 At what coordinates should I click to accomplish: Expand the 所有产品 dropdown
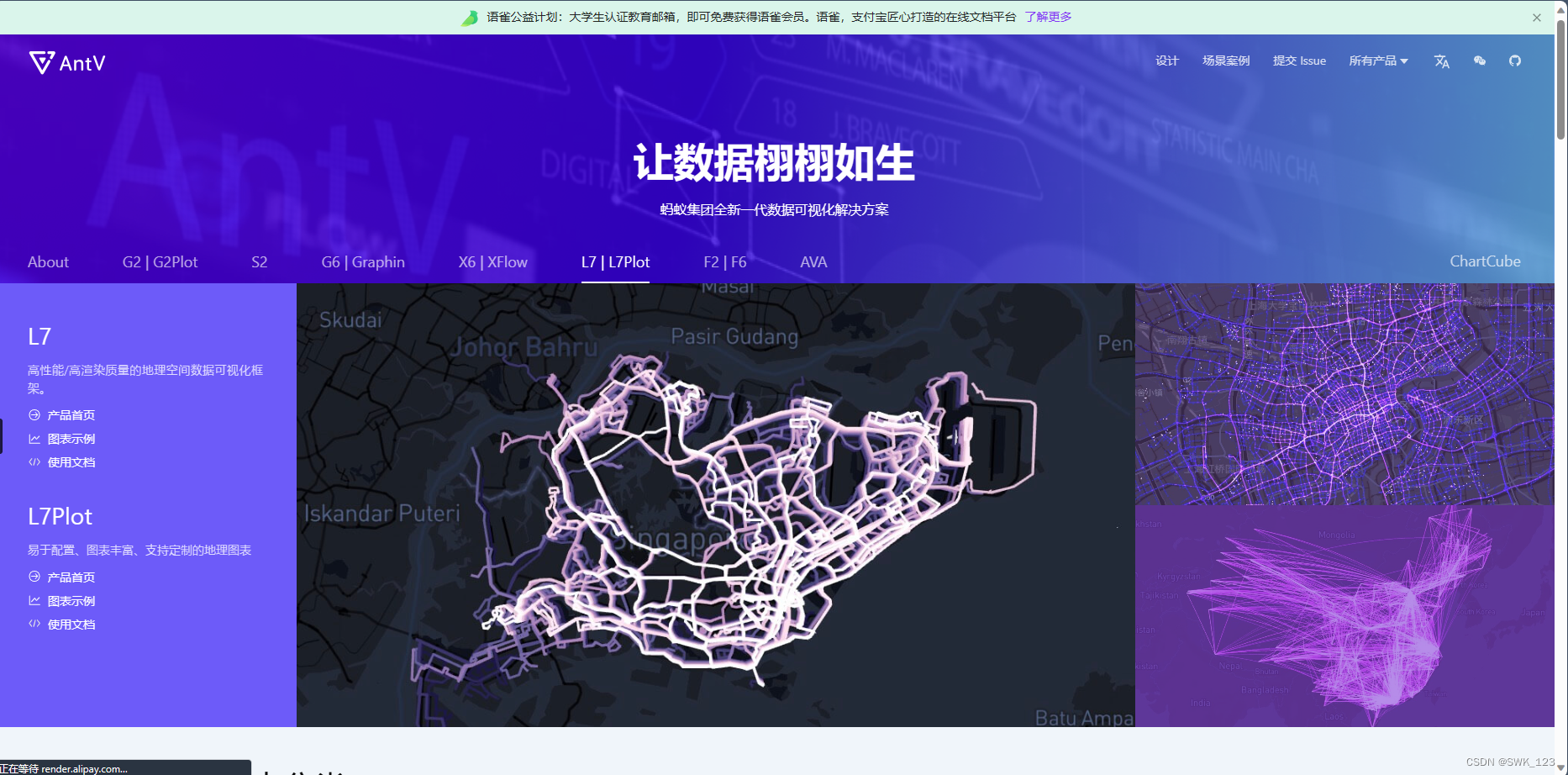pos(1378,61)
